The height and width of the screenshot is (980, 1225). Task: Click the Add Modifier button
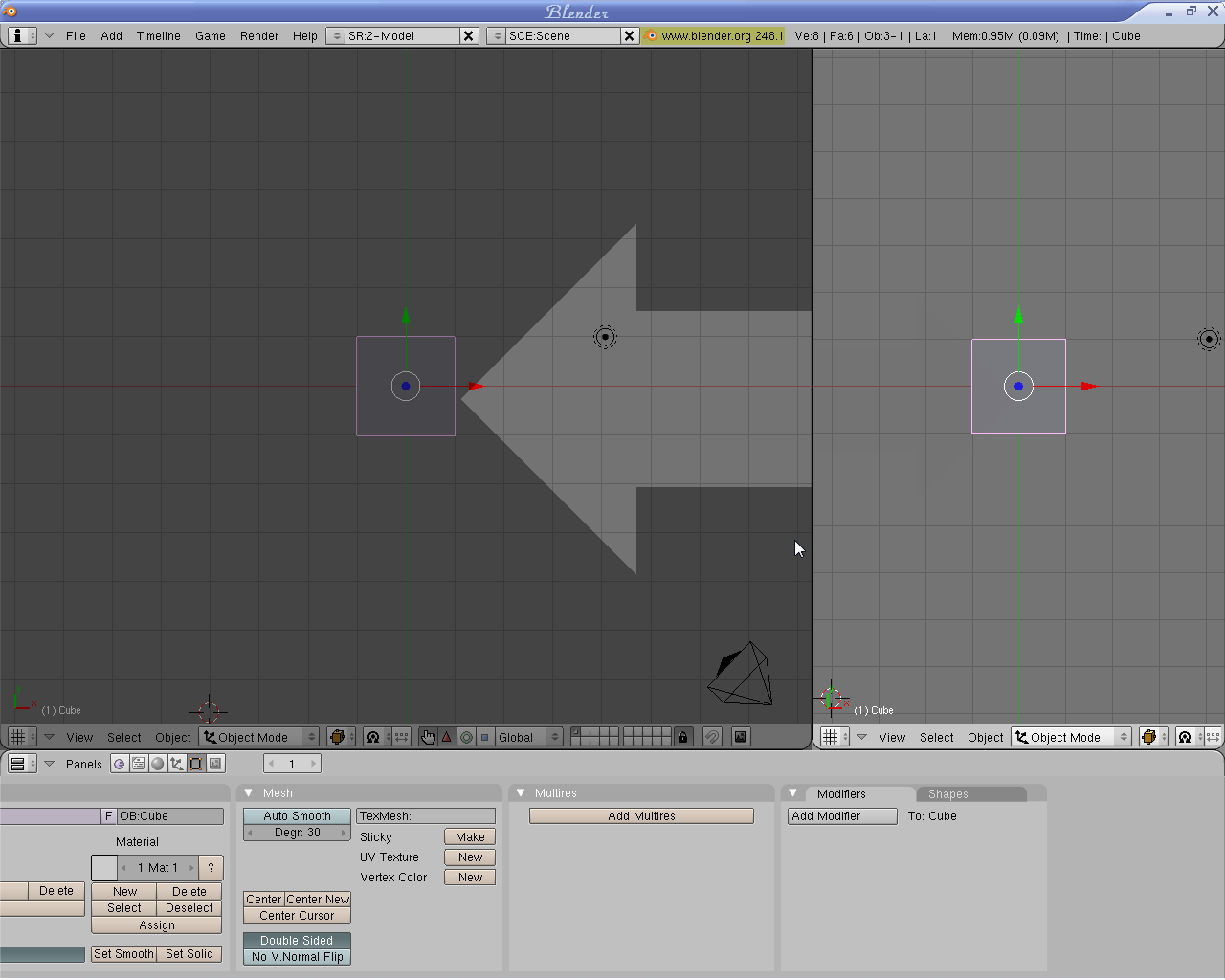(842, 816)
